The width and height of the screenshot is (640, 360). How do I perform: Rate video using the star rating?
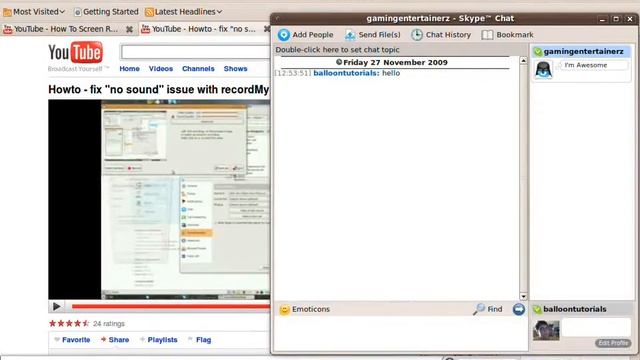pos(69,324)
